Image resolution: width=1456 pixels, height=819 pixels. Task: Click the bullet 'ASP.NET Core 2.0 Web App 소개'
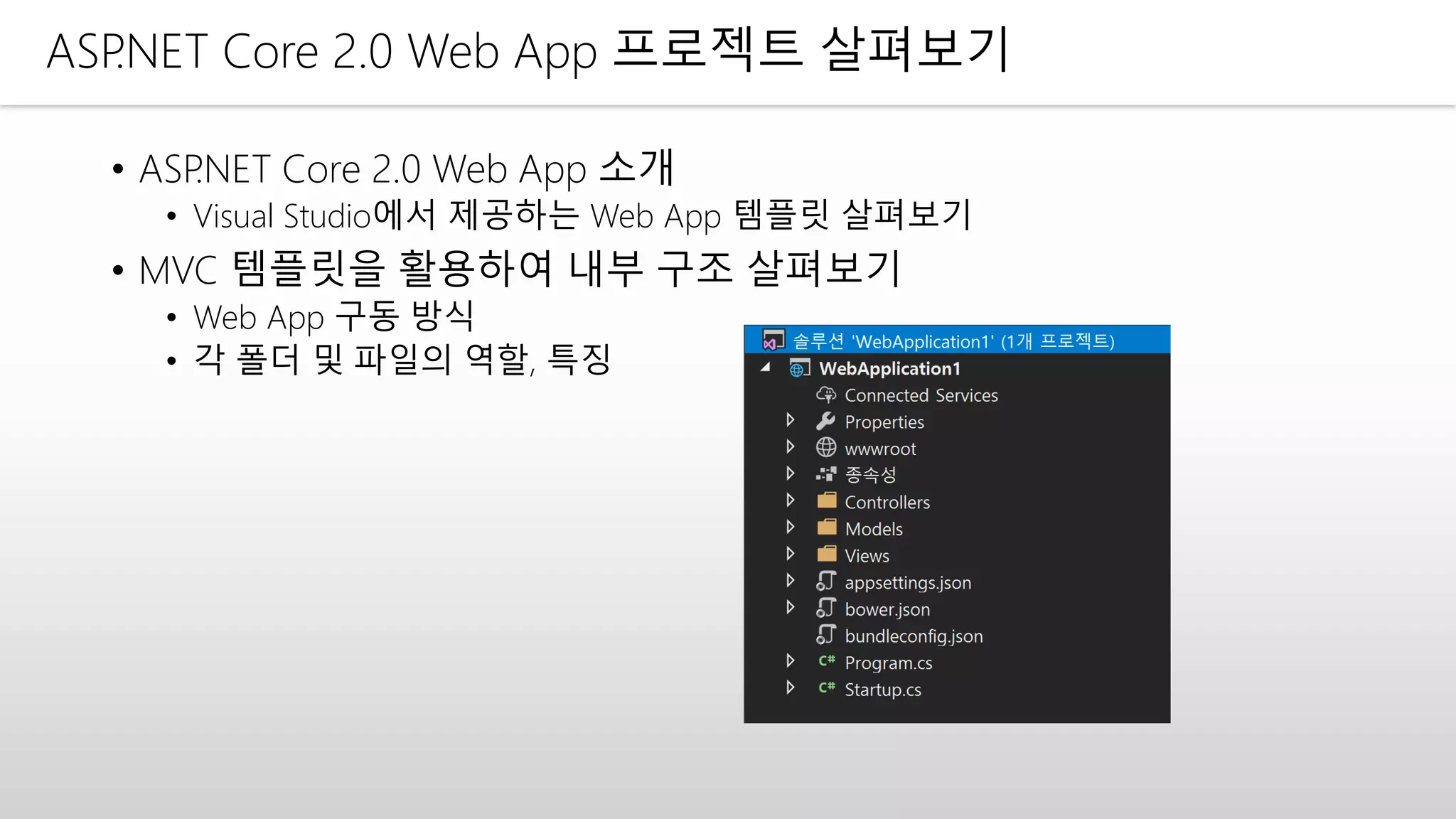click(x=406, y=168)
